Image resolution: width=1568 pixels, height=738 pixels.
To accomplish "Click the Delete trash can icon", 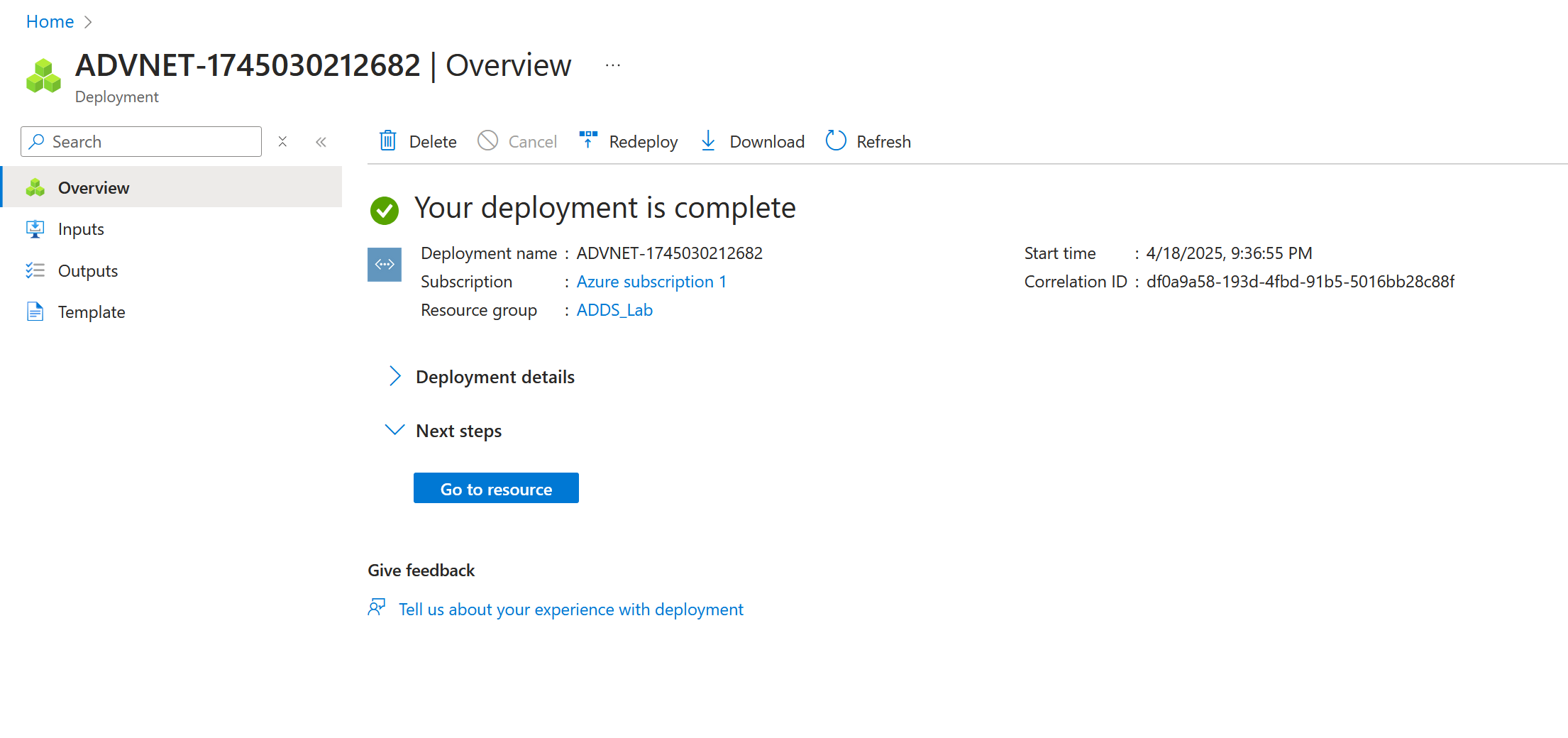I will click(x=388, y=141).
